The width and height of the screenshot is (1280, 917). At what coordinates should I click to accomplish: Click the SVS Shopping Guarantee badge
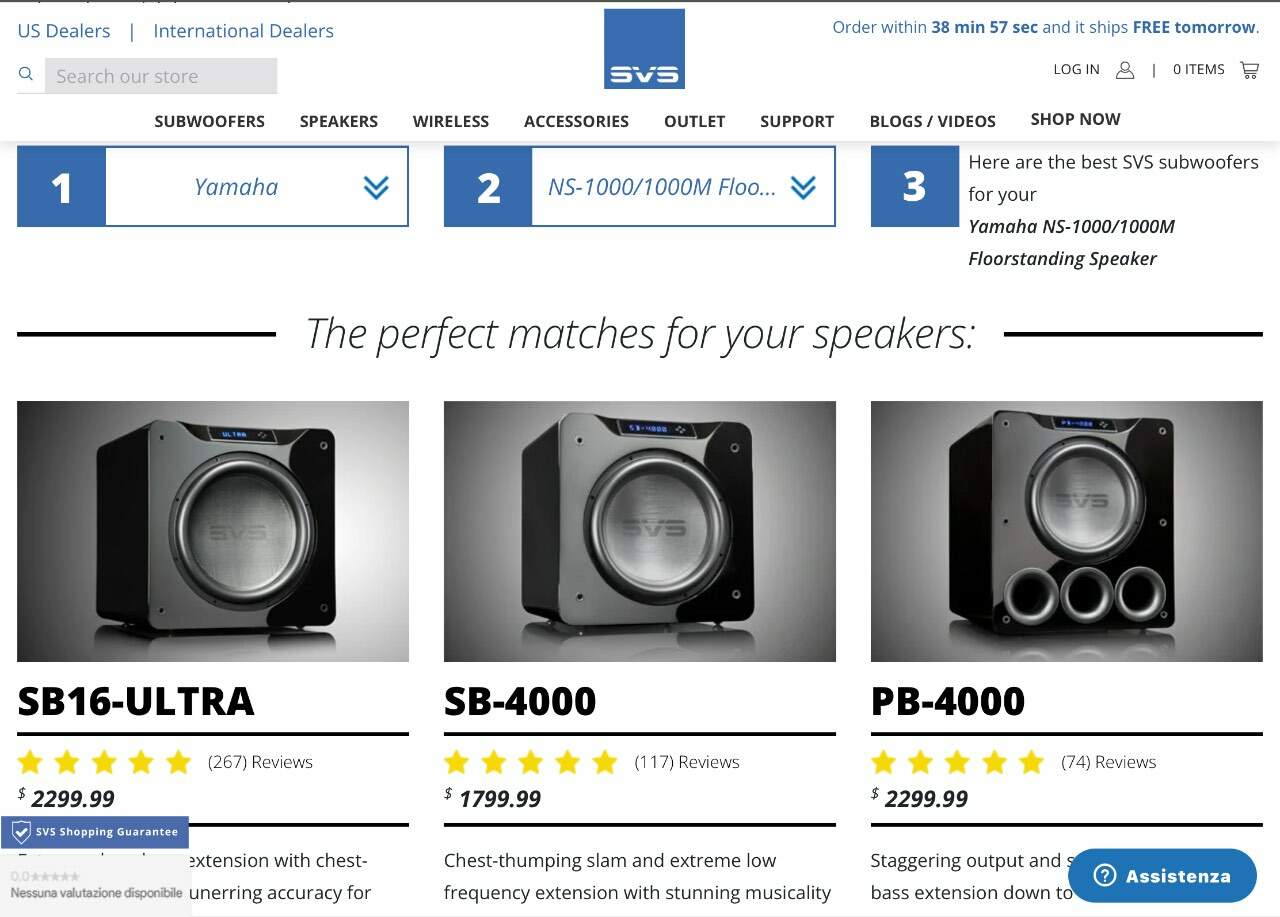95,832
